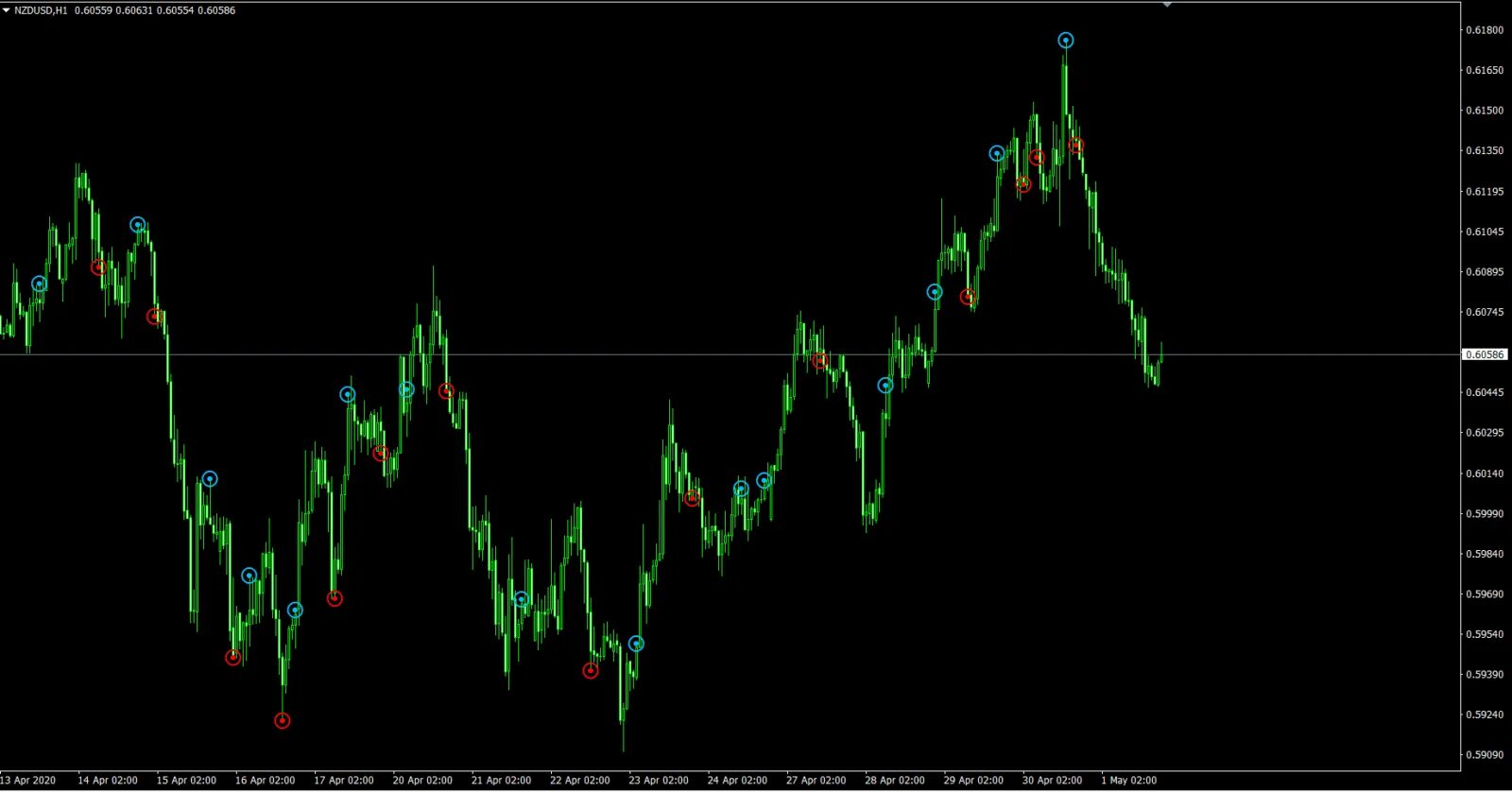Click the 0.61650 price scale label
1512x792 pixels.
1484,70
